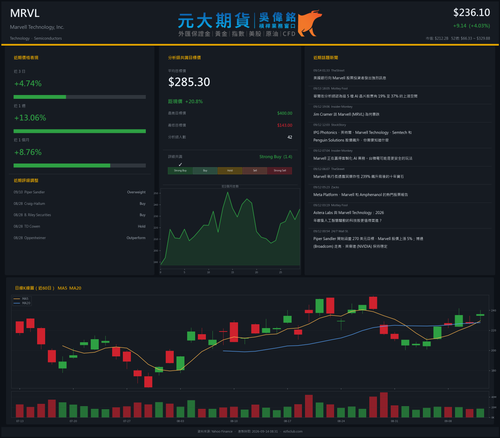Click the analyst count 42
Viewport: 500px width, 438px height.
[290, 137]
